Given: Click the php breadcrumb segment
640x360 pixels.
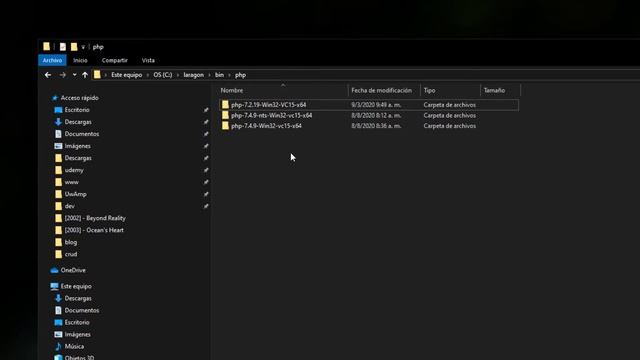Looking at the screenshot, I should [x=240, y=75].
